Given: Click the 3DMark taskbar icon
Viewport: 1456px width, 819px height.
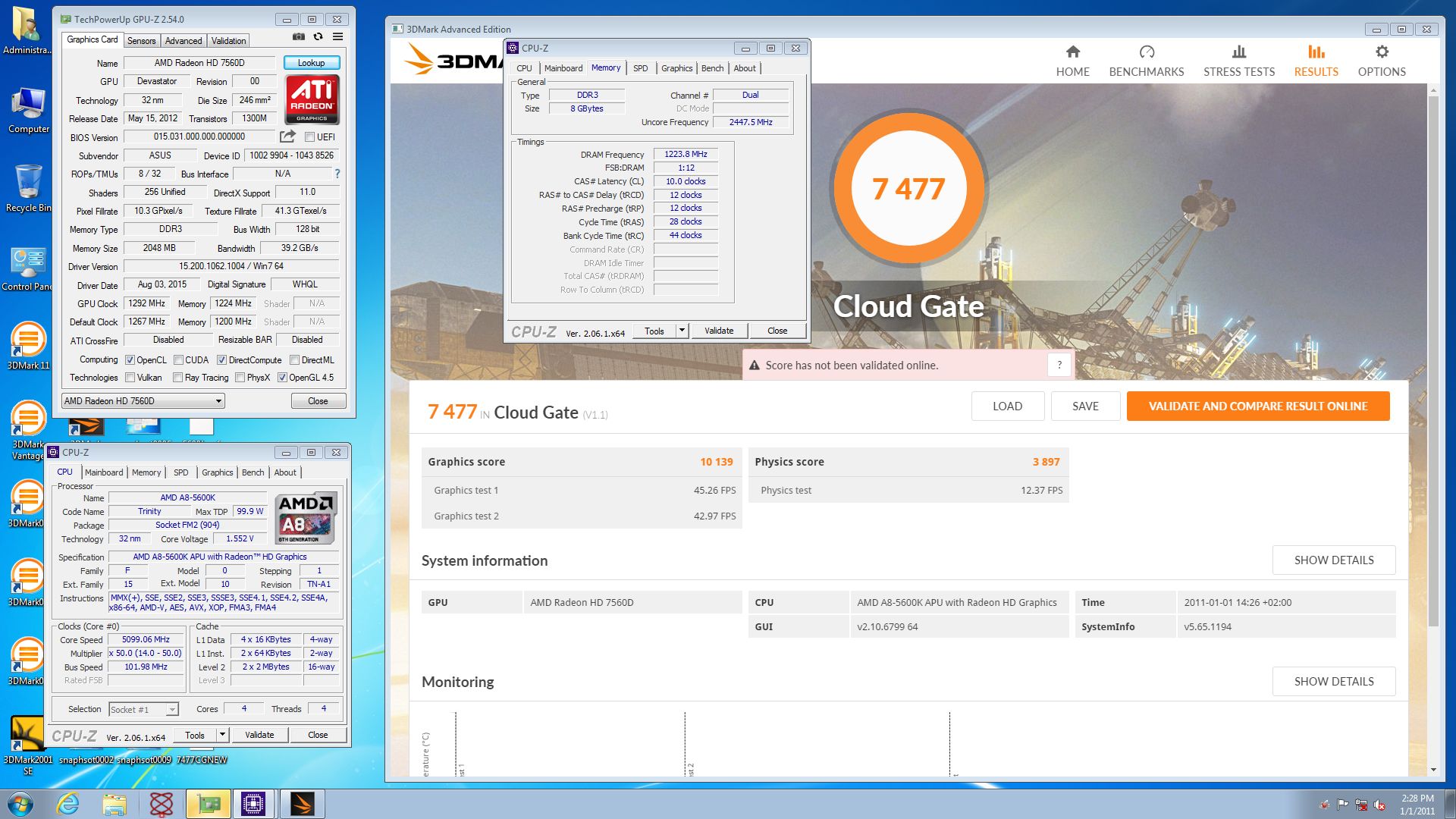Looking at the screenshot, I should click(x=302, y=804).
